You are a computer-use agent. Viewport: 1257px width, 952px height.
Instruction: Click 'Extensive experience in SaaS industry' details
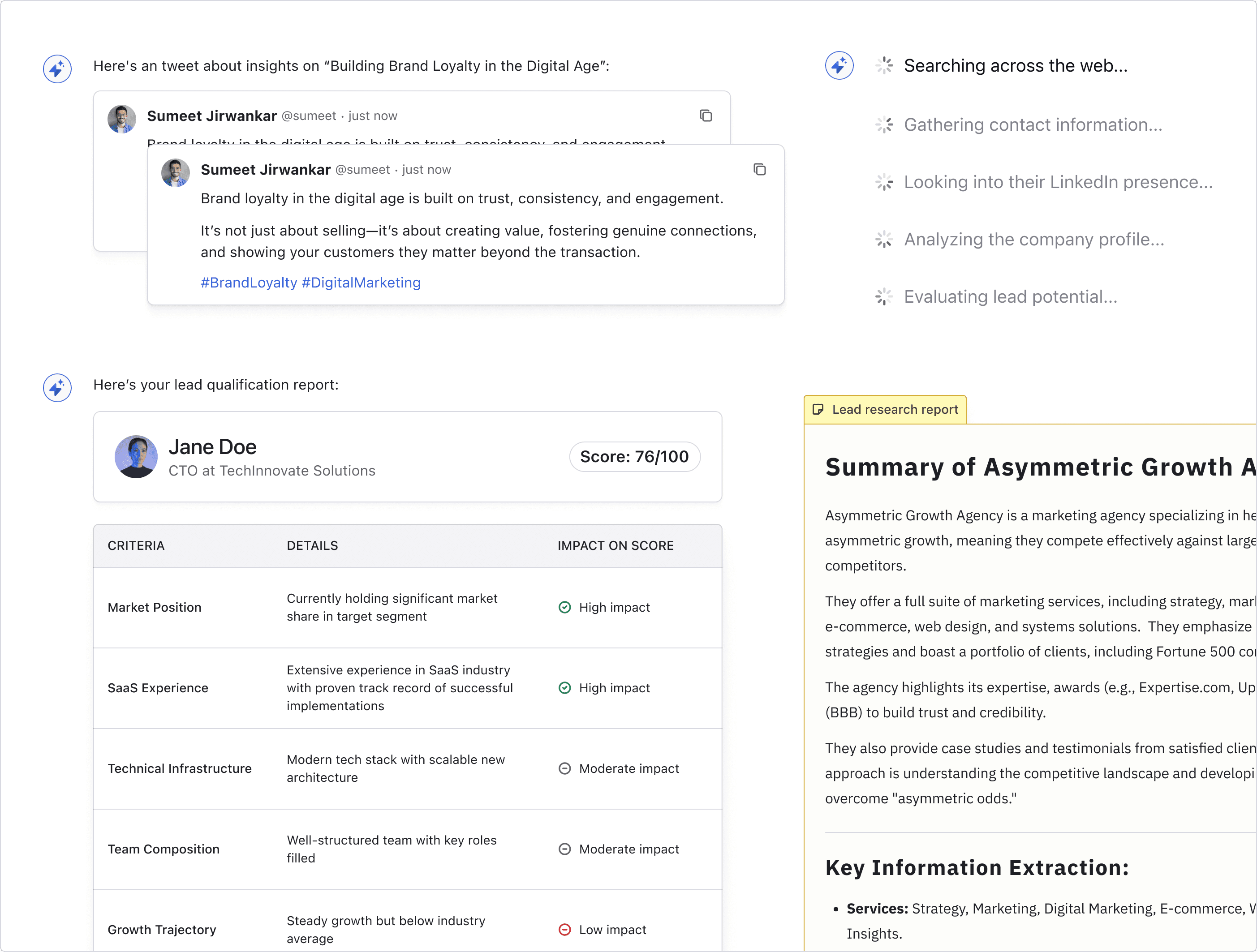pos(400,688)
